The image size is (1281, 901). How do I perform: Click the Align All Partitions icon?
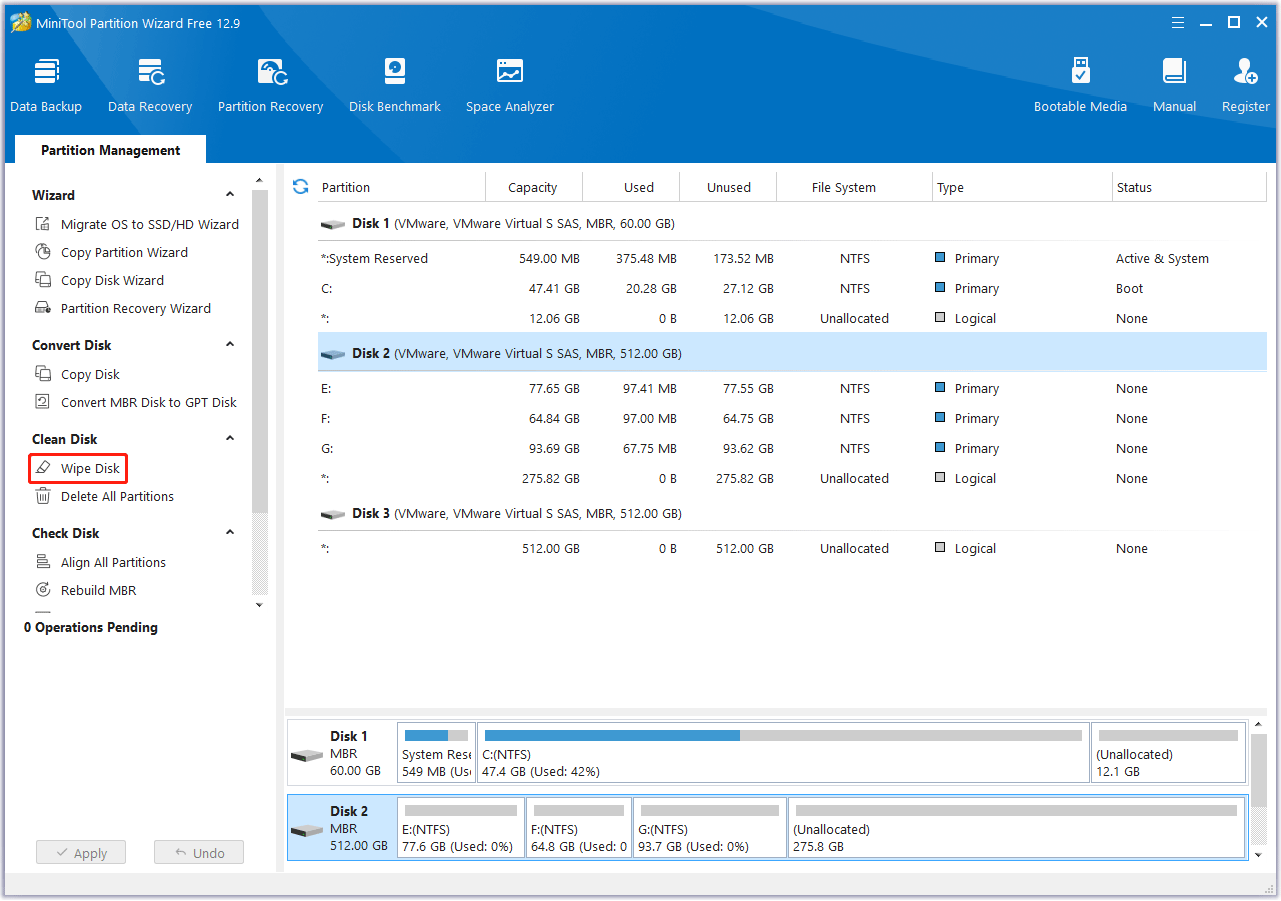tap(43, 562)
